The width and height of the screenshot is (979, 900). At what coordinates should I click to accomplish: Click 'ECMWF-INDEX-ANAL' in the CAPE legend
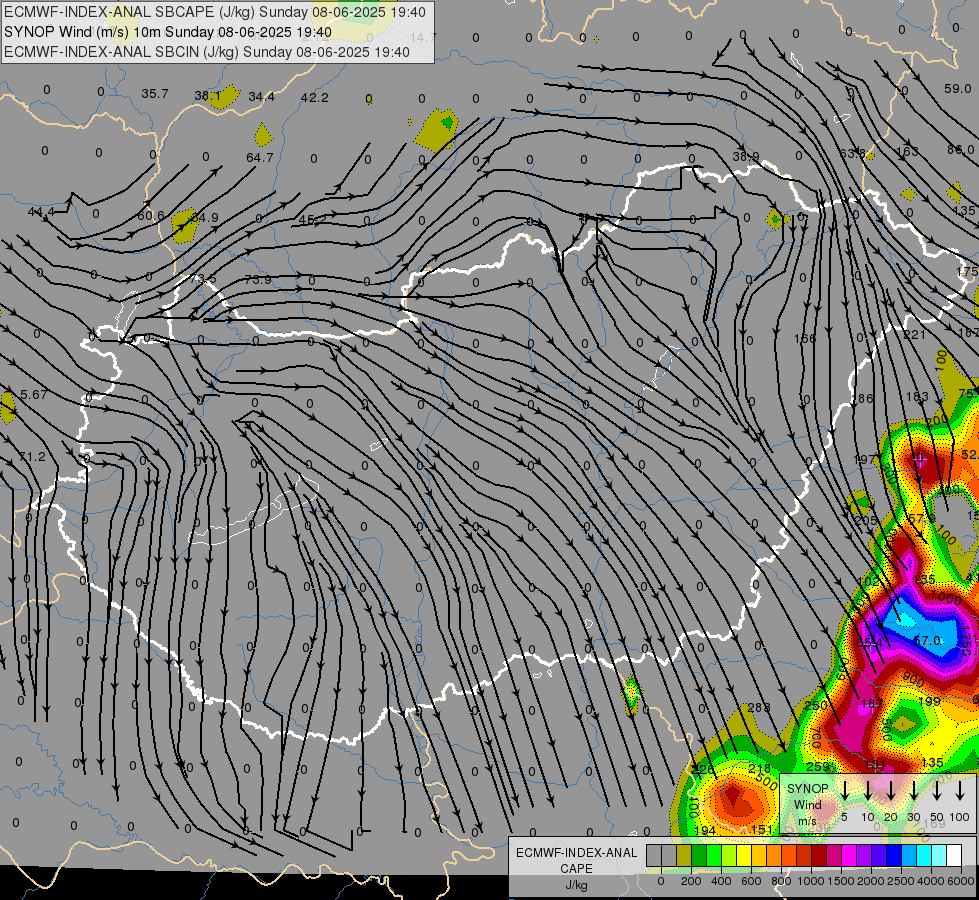[x=576, y=853]
